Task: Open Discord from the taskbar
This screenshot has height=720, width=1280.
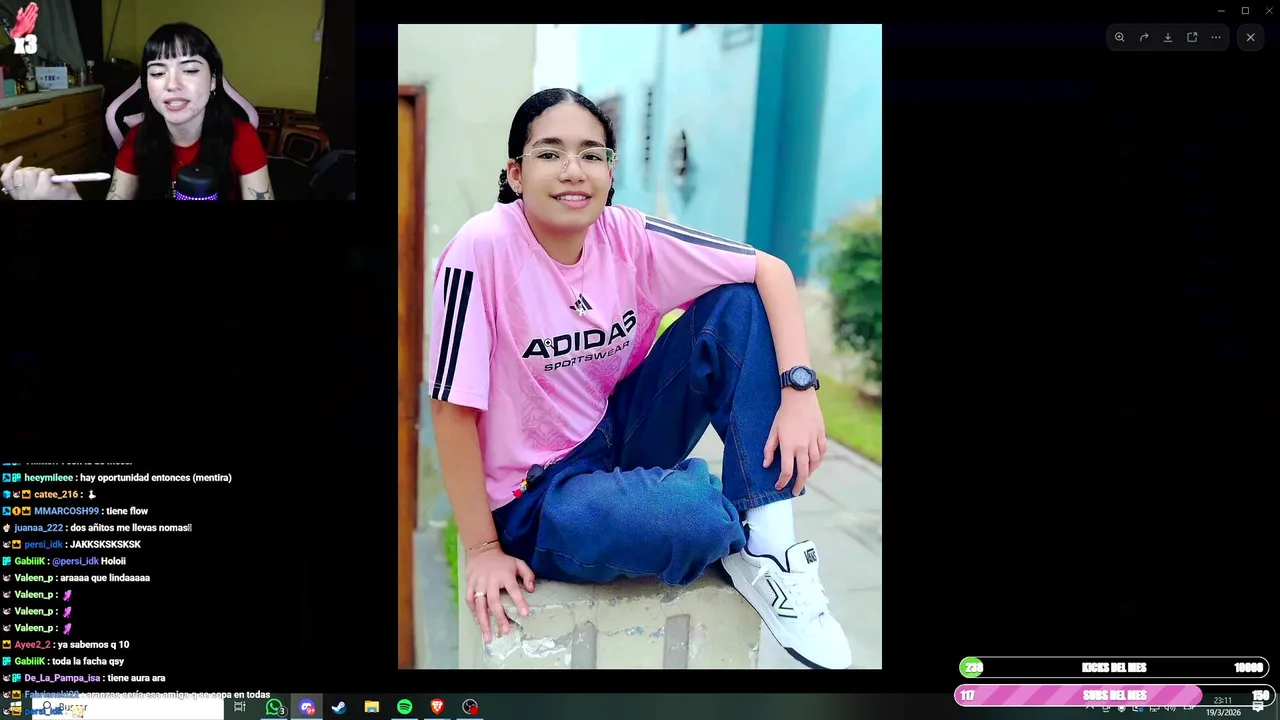Action: (x=307, y=707)
